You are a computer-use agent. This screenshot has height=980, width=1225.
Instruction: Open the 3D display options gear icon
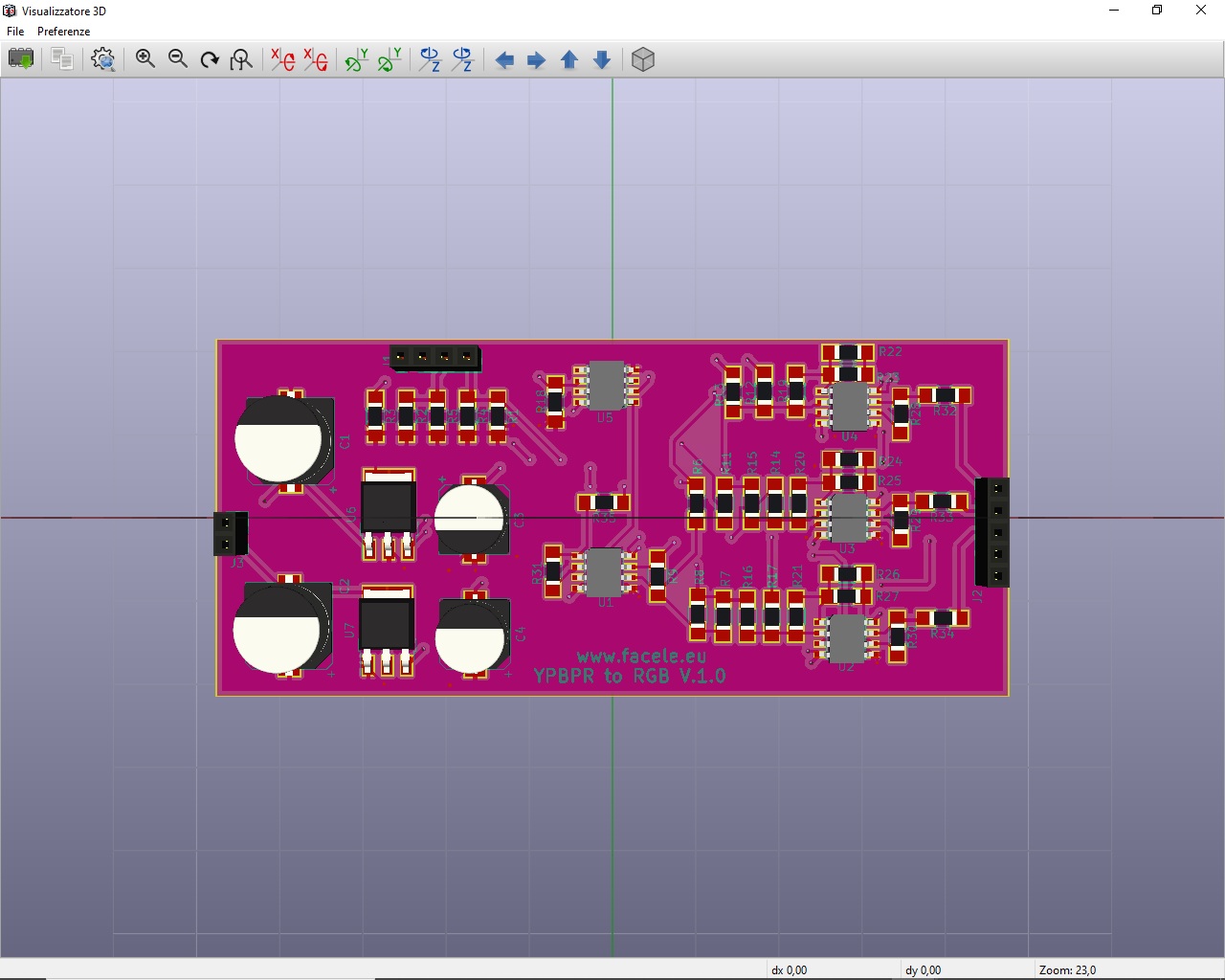(103, 59)
